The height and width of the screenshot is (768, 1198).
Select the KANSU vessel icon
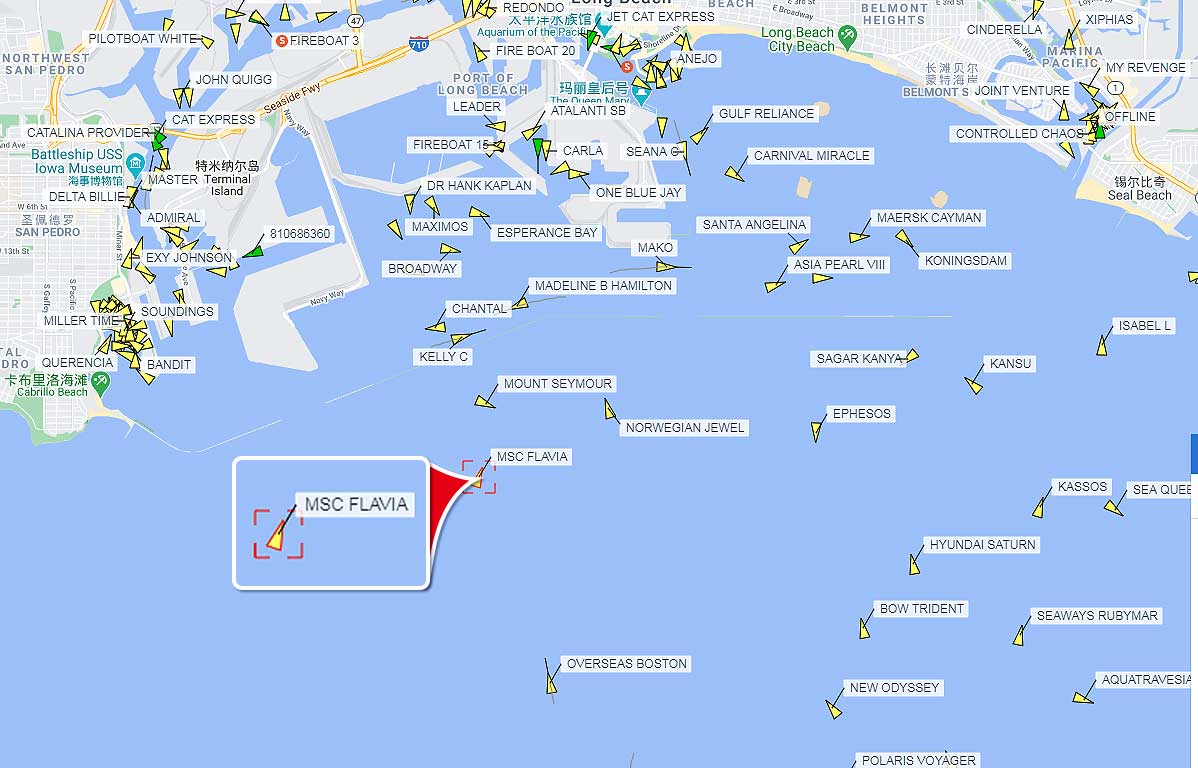coord(973,385)
